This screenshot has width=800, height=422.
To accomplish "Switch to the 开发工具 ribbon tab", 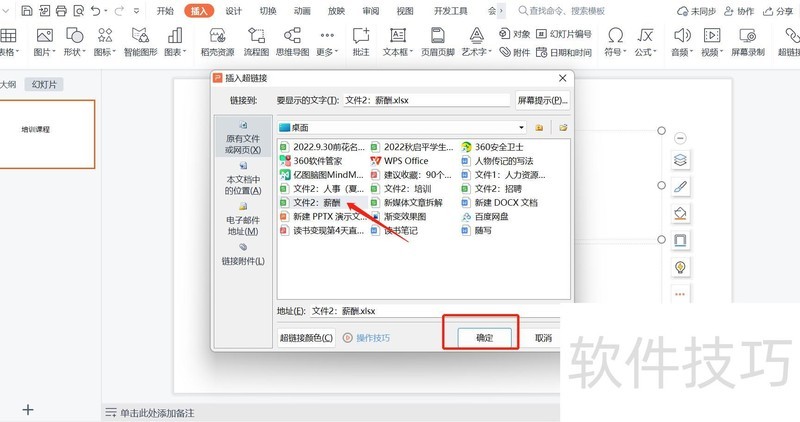I will click(451, 11).
